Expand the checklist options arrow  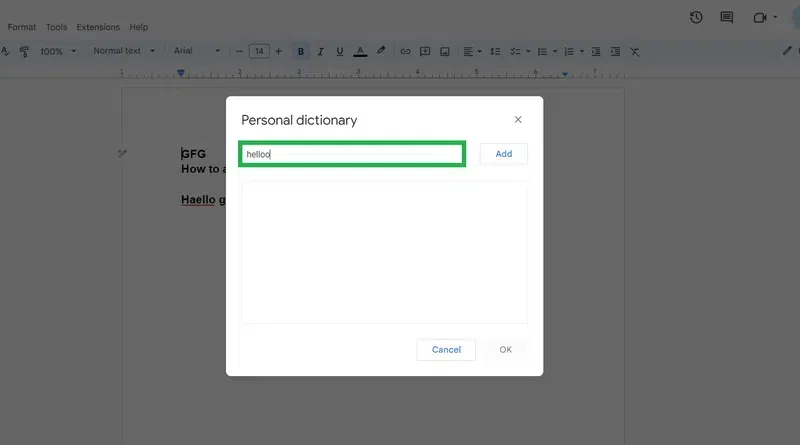pos(528,51)
